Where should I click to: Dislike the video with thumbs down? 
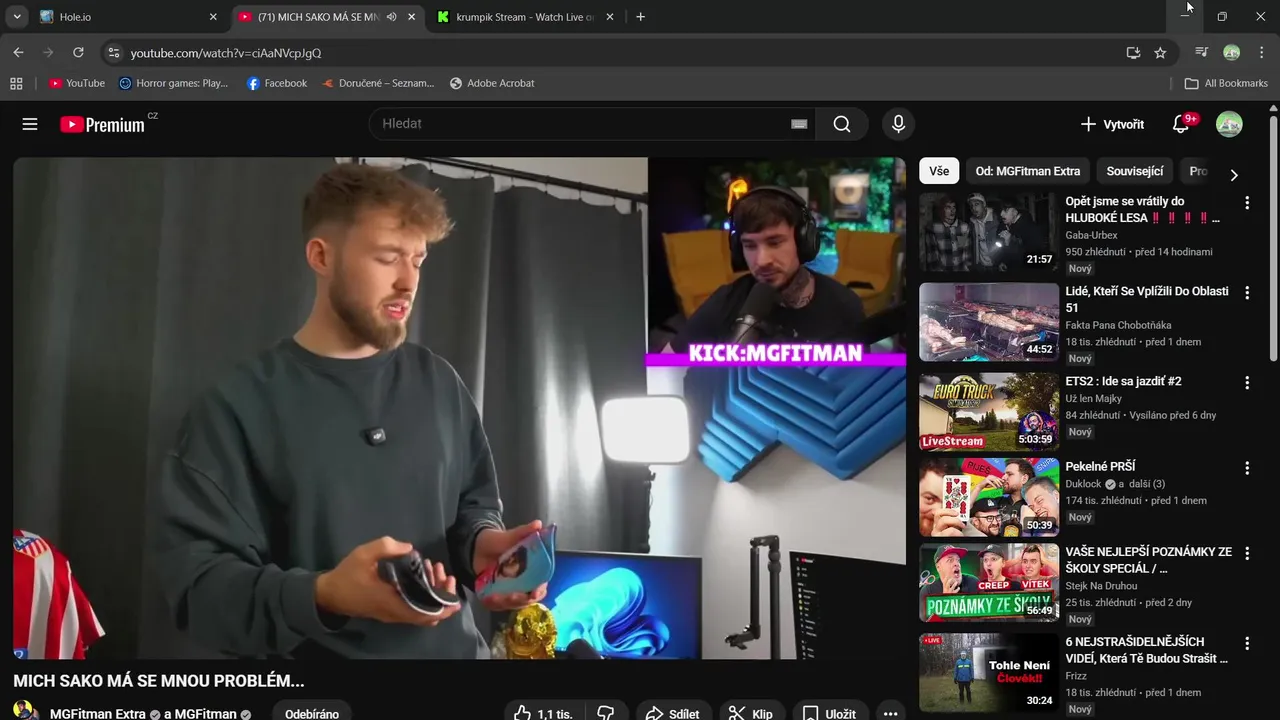[x=606, y=713]
